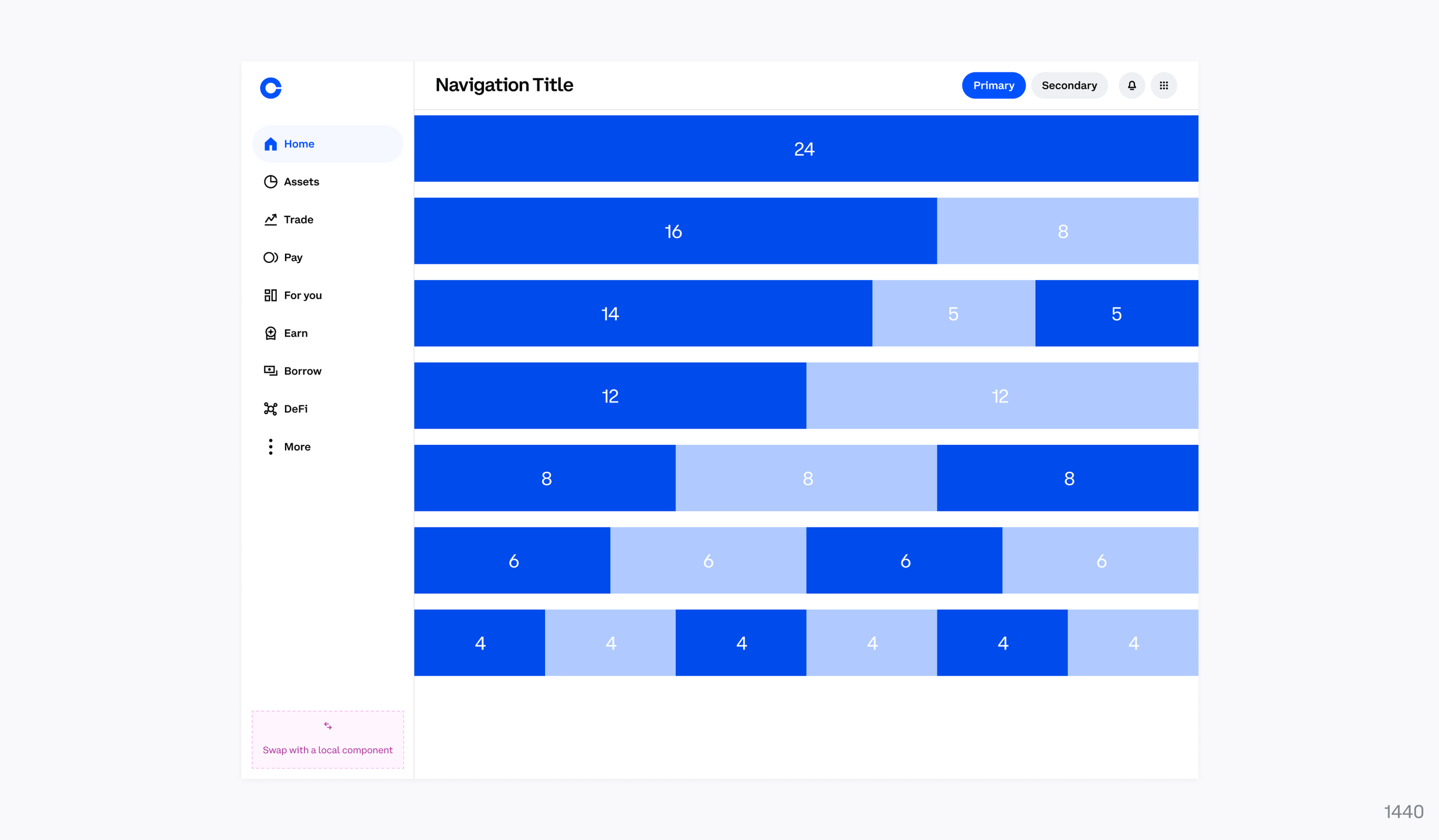This screenshot has height=840, width=1439.
Task: Open Trade via its chart arrow icon
Action: tap(271, 220)
